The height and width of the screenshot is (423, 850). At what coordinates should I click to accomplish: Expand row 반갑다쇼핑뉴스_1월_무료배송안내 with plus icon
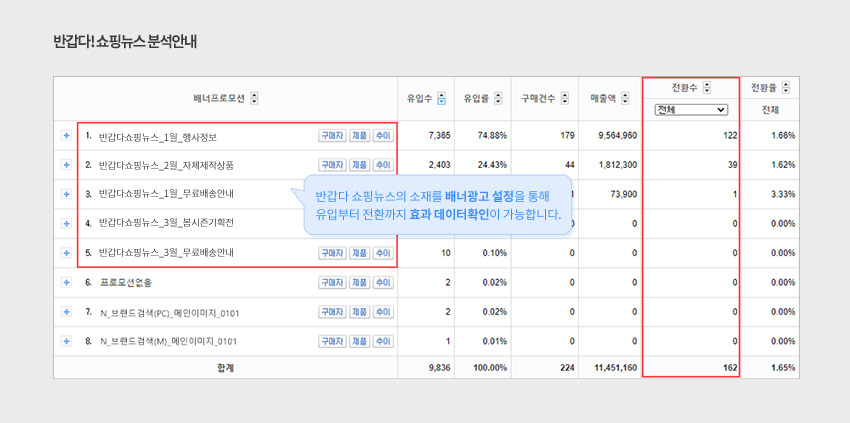tap(66, 194)
